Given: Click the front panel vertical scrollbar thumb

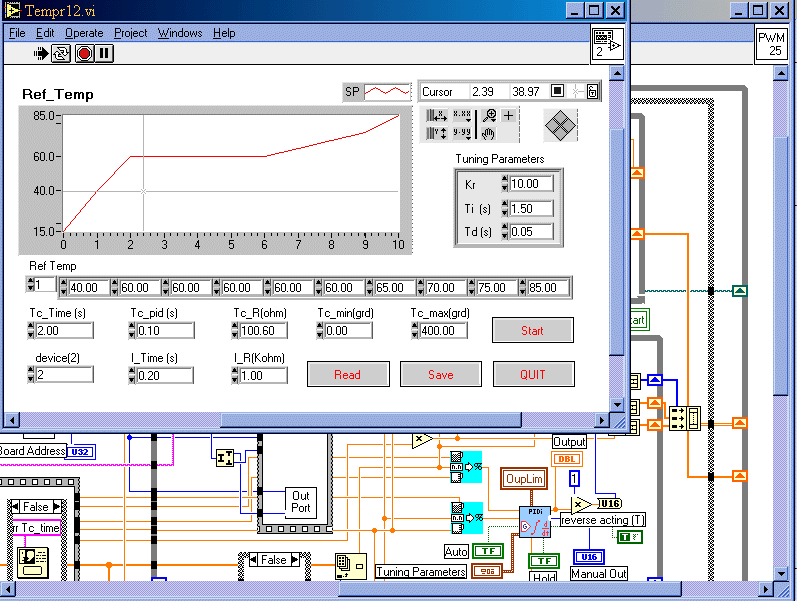Looking at the screenshot, I should 616,242.
